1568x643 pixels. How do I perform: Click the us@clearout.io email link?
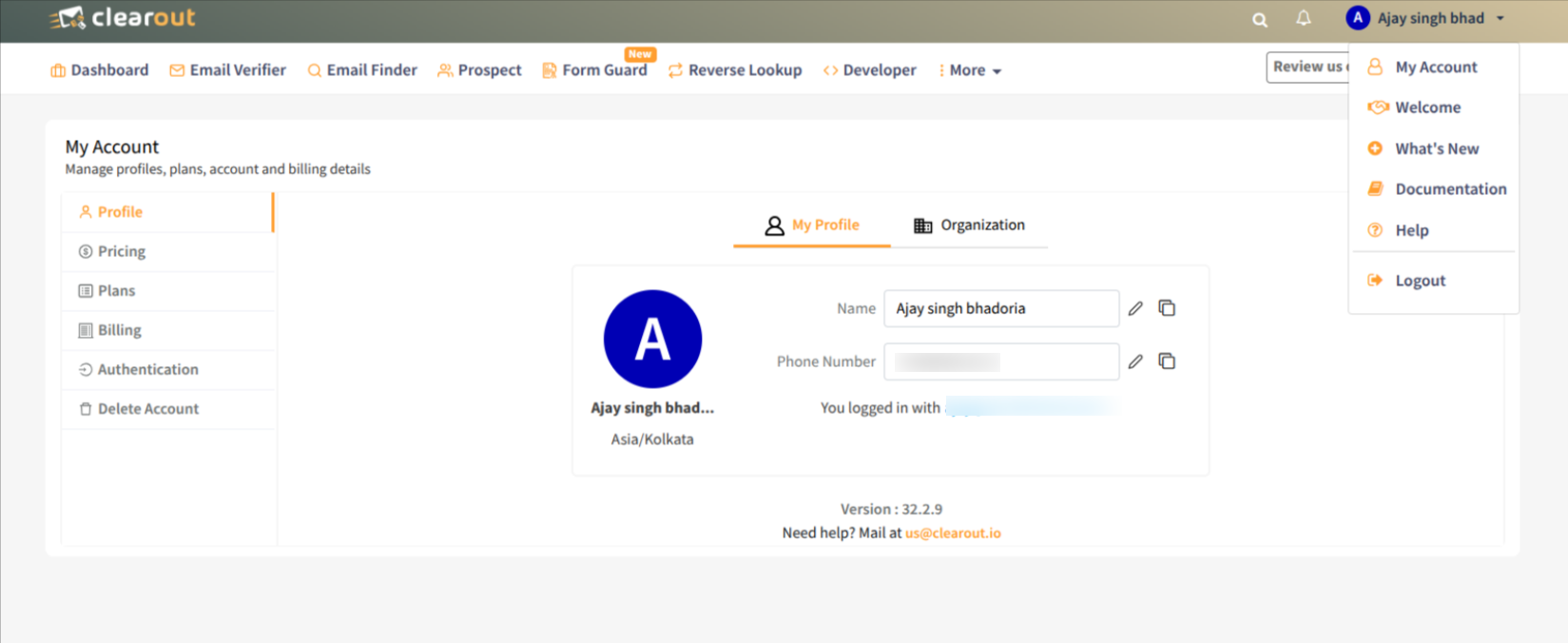[x=953, y=533]
